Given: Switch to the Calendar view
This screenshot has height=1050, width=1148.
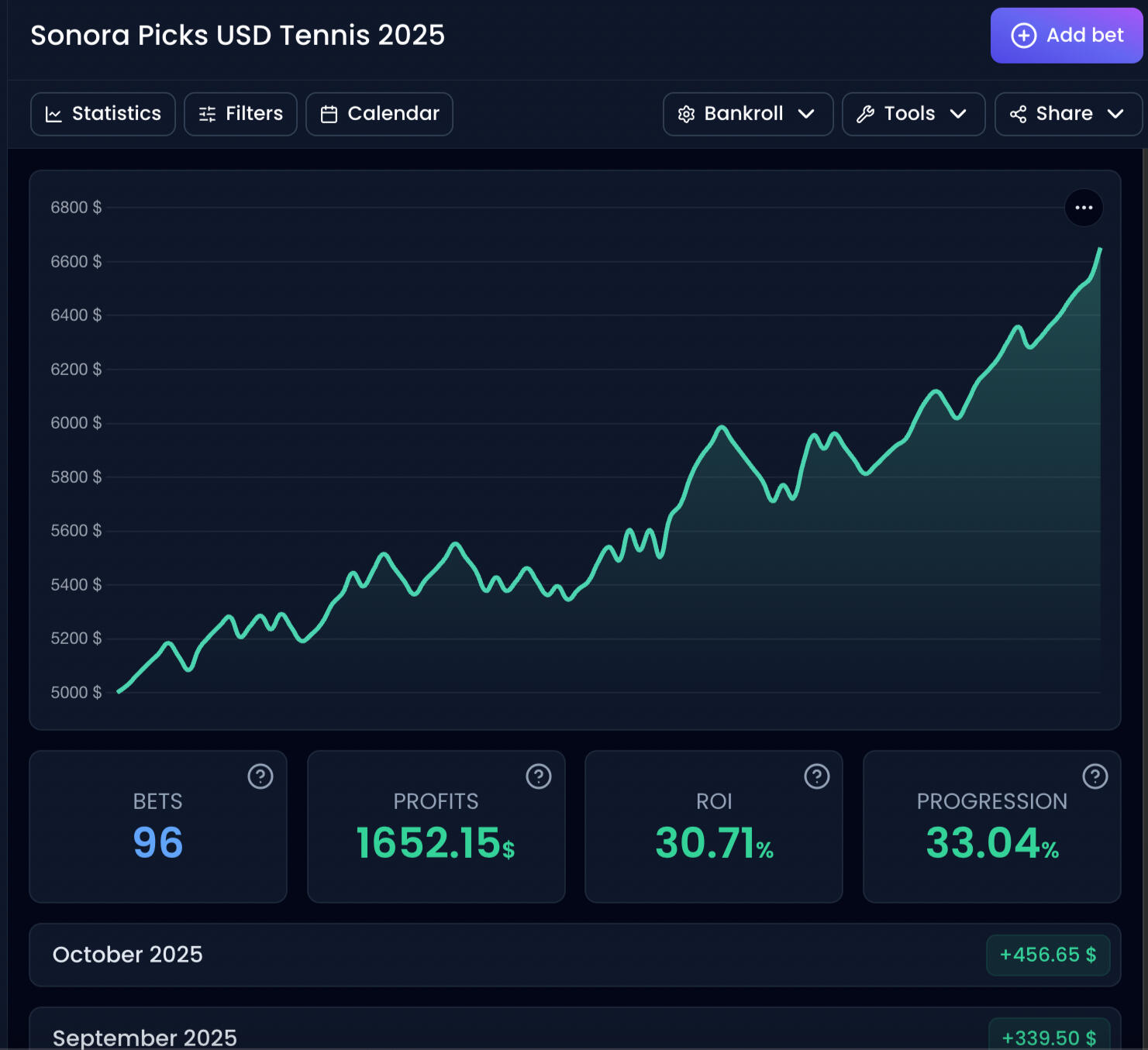Looking at the screenshot, I should pyautogui.click(x=379, y=114).
